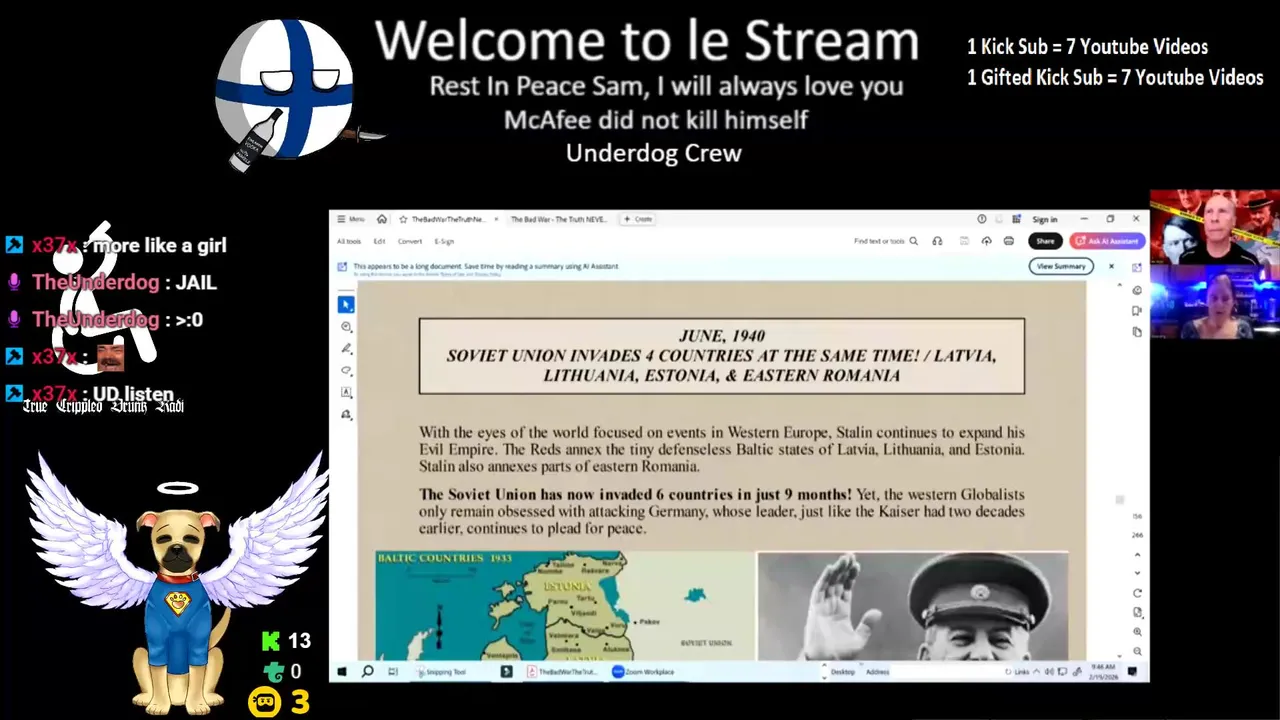This screenshot has height=720, width=1280.
Task: Choose the Sign stamp tool
Action: (x=346, y=415)
